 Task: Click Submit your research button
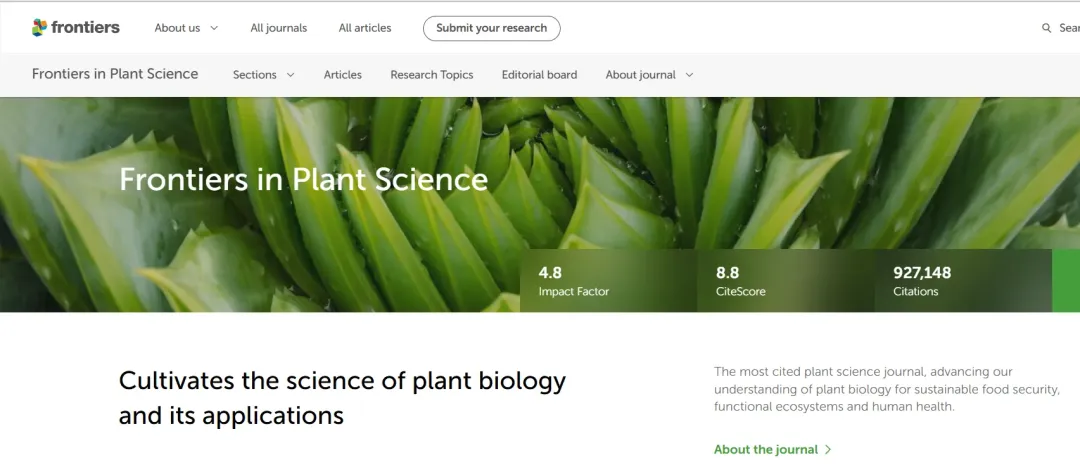coord(491,28)
